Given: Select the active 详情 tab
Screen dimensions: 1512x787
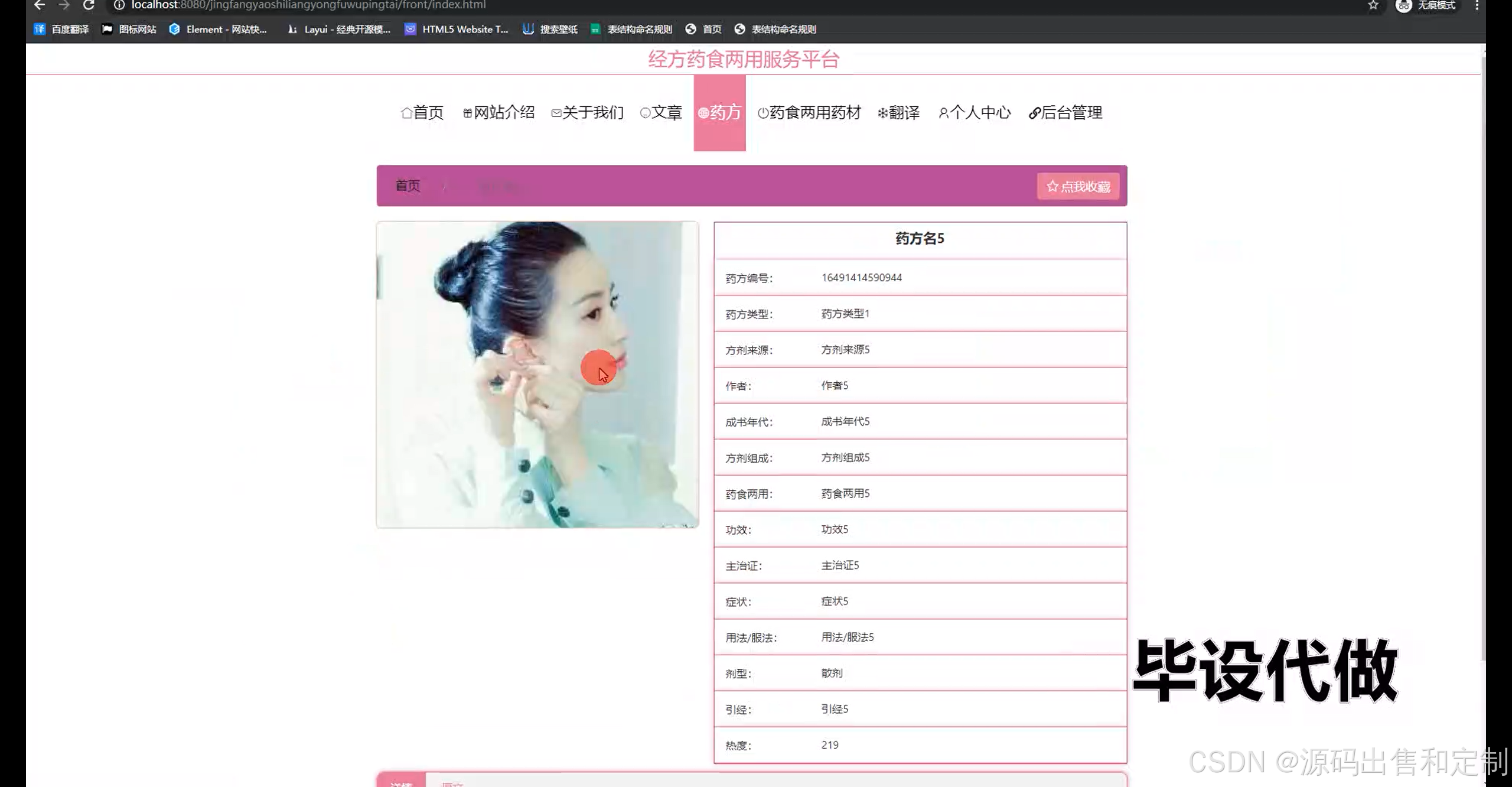Looking at the screenshot, I should [x=402, y=783].
